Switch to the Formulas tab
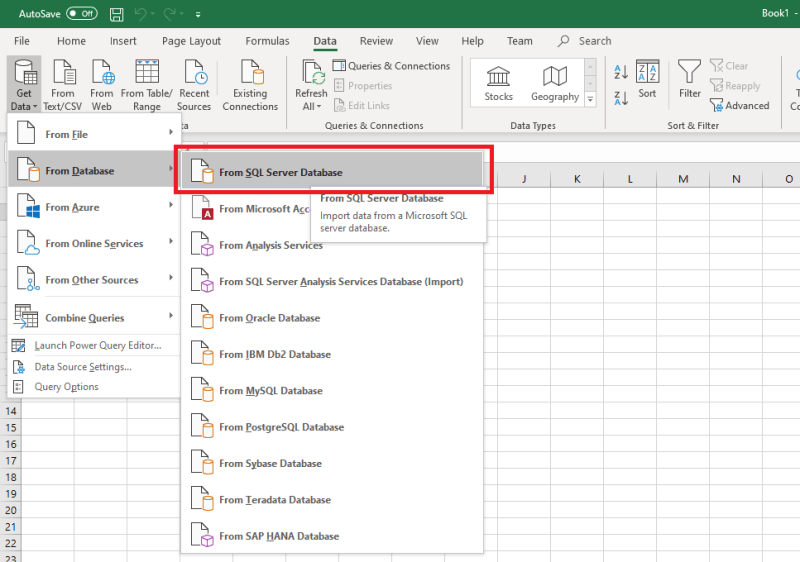 click(267, 41)
